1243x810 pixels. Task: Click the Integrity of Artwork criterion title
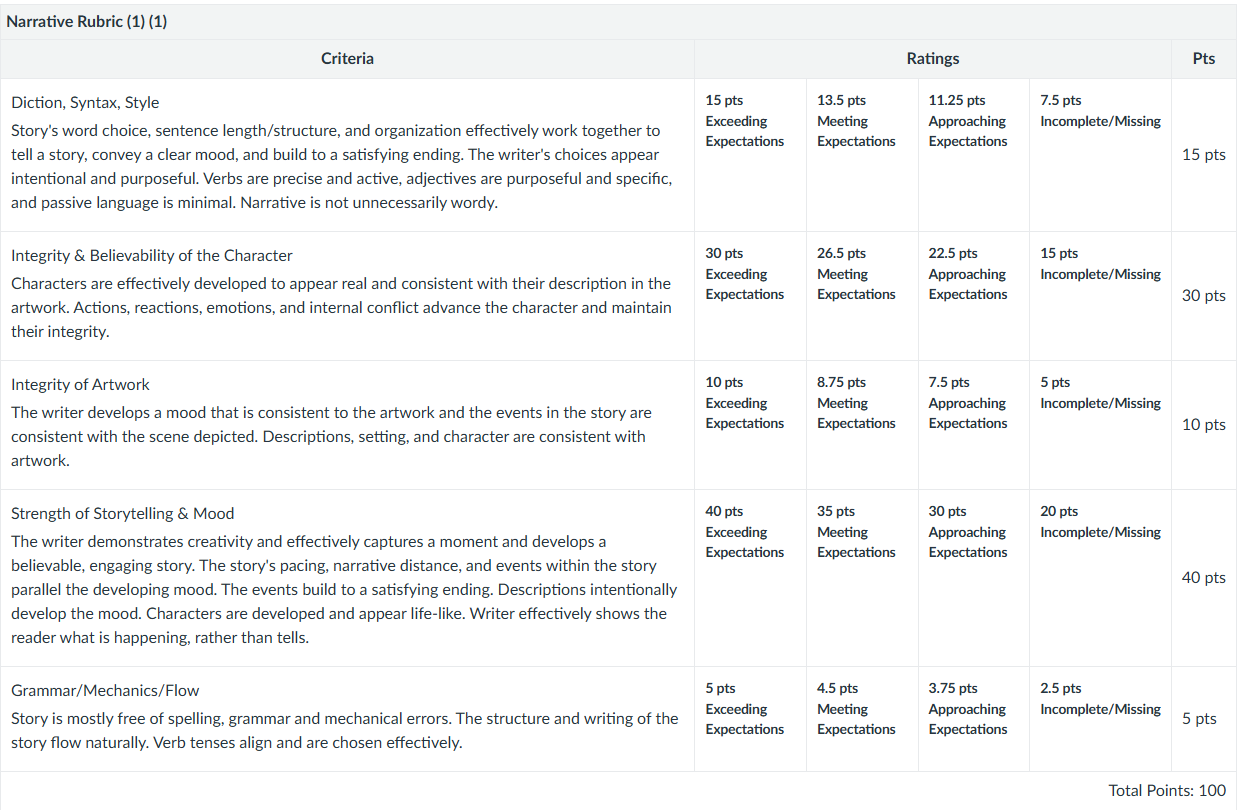(x=80, y=385)
